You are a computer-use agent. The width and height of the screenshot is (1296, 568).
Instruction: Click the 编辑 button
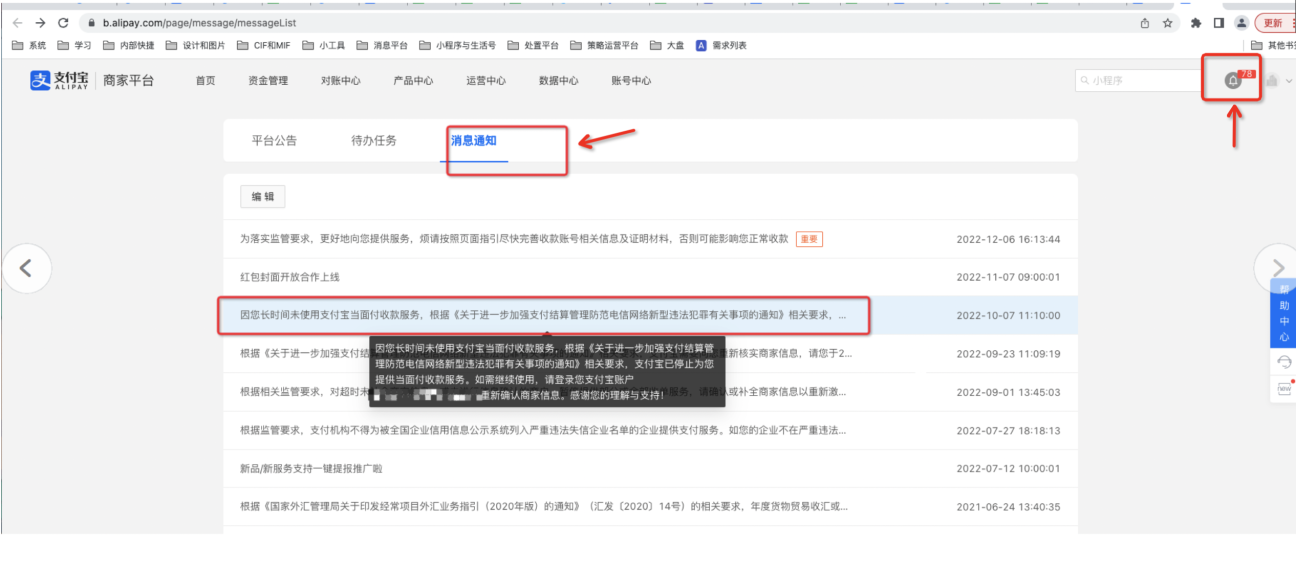tap(263, 197)
